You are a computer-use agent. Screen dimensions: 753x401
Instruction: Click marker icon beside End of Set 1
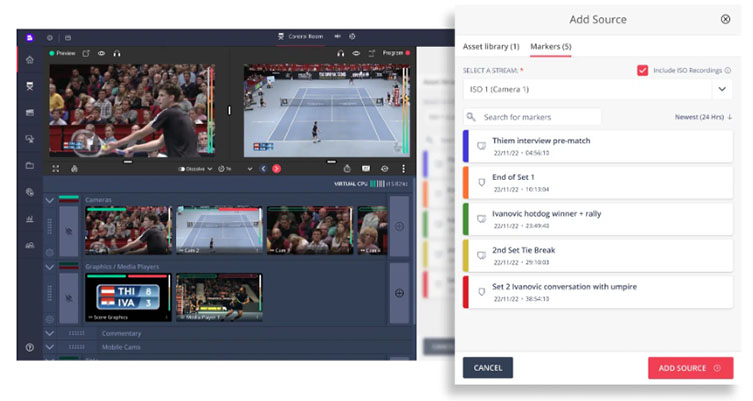(x=481, y=182)
